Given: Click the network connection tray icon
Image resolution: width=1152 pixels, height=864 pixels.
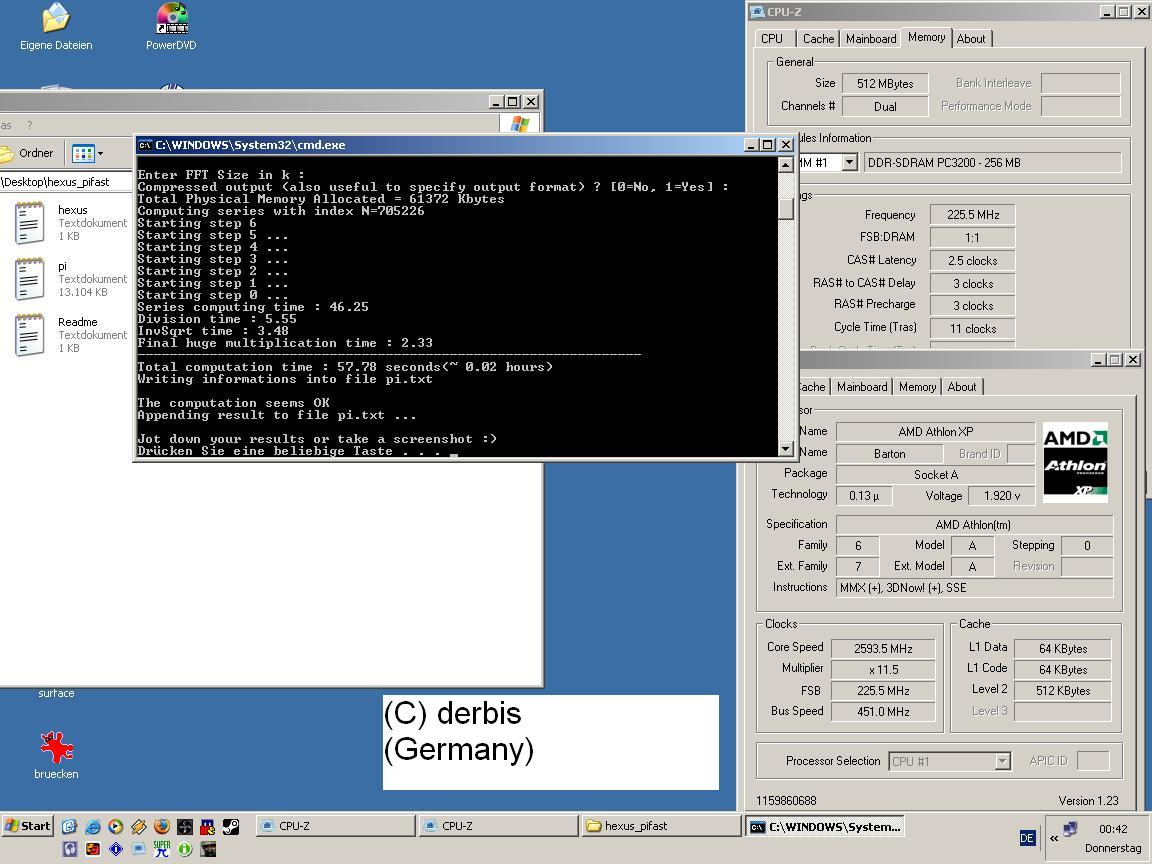Looking at the screenshot, I should click(1070, 829).
